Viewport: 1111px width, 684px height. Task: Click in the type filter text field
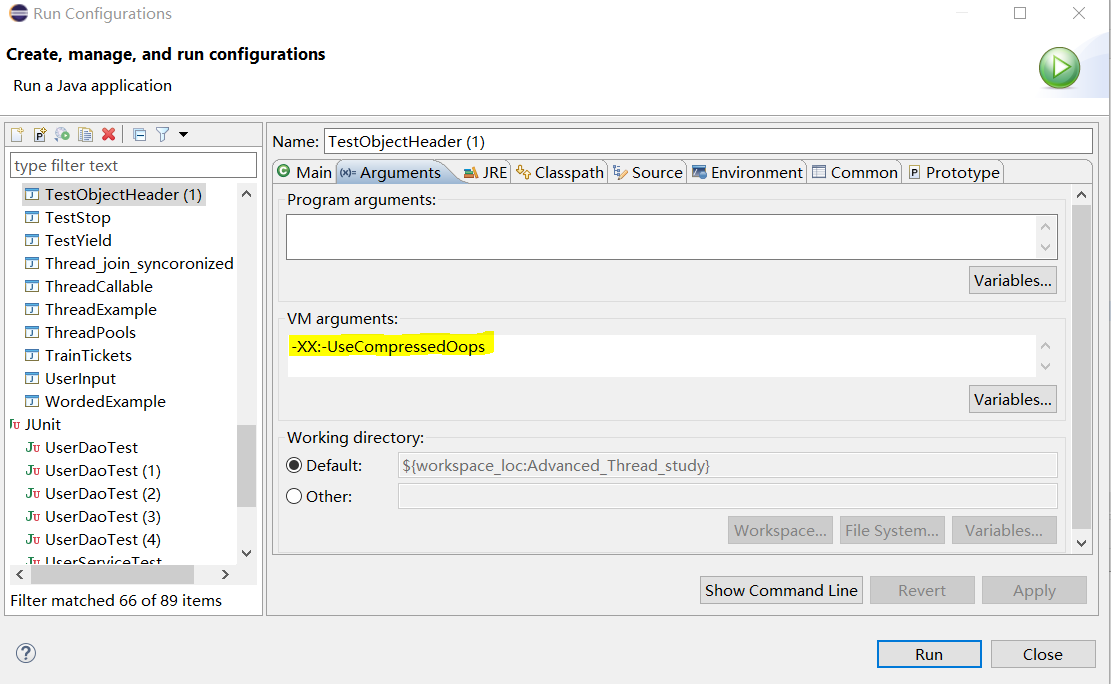pos(133,165)
